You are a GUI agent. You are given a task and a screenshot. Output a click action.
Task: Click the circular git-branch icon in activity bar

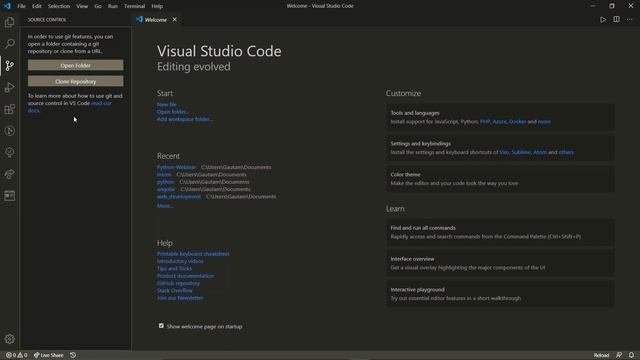point(9,131)
